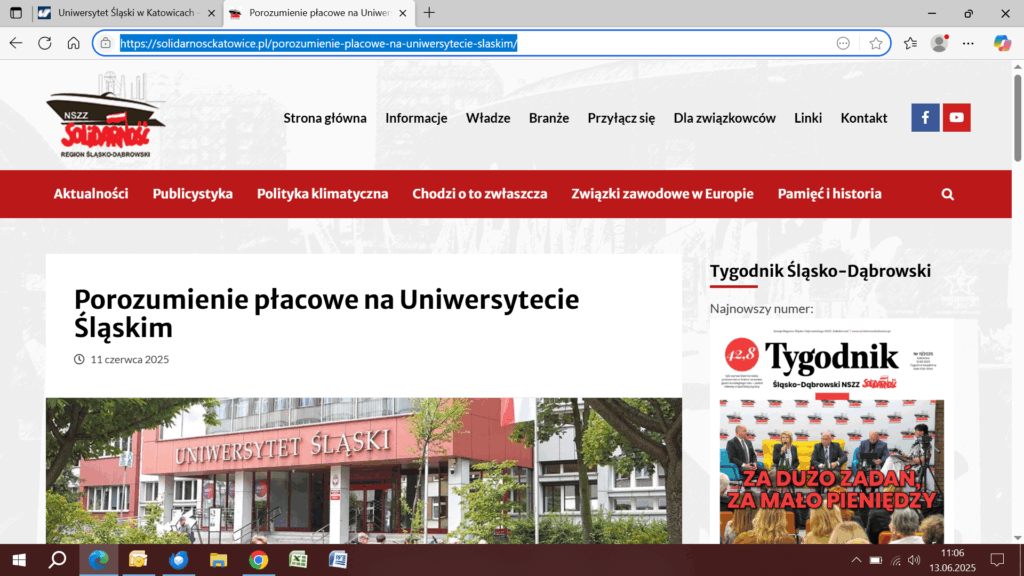Open the Tygodnik magazine cover image
Viewport: 1024px width, 576px height.
tap(831, 432)
